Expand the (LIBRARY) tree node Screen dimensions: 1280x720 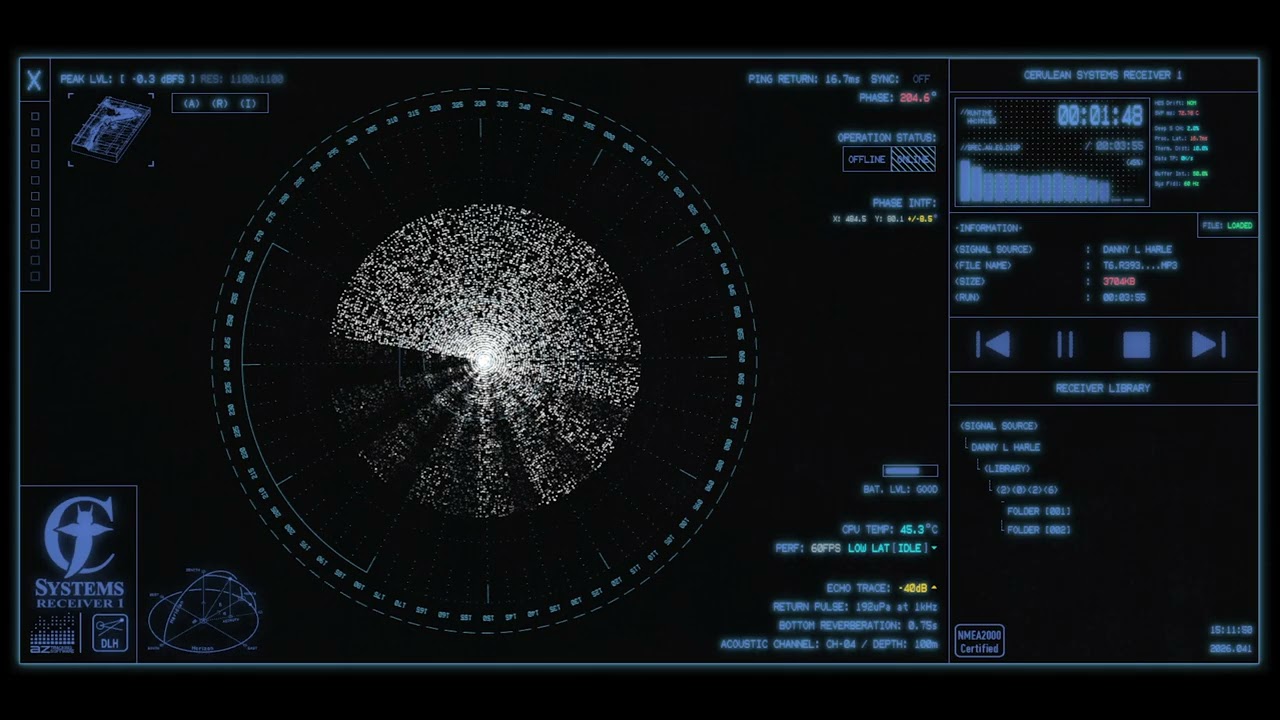1006,468
